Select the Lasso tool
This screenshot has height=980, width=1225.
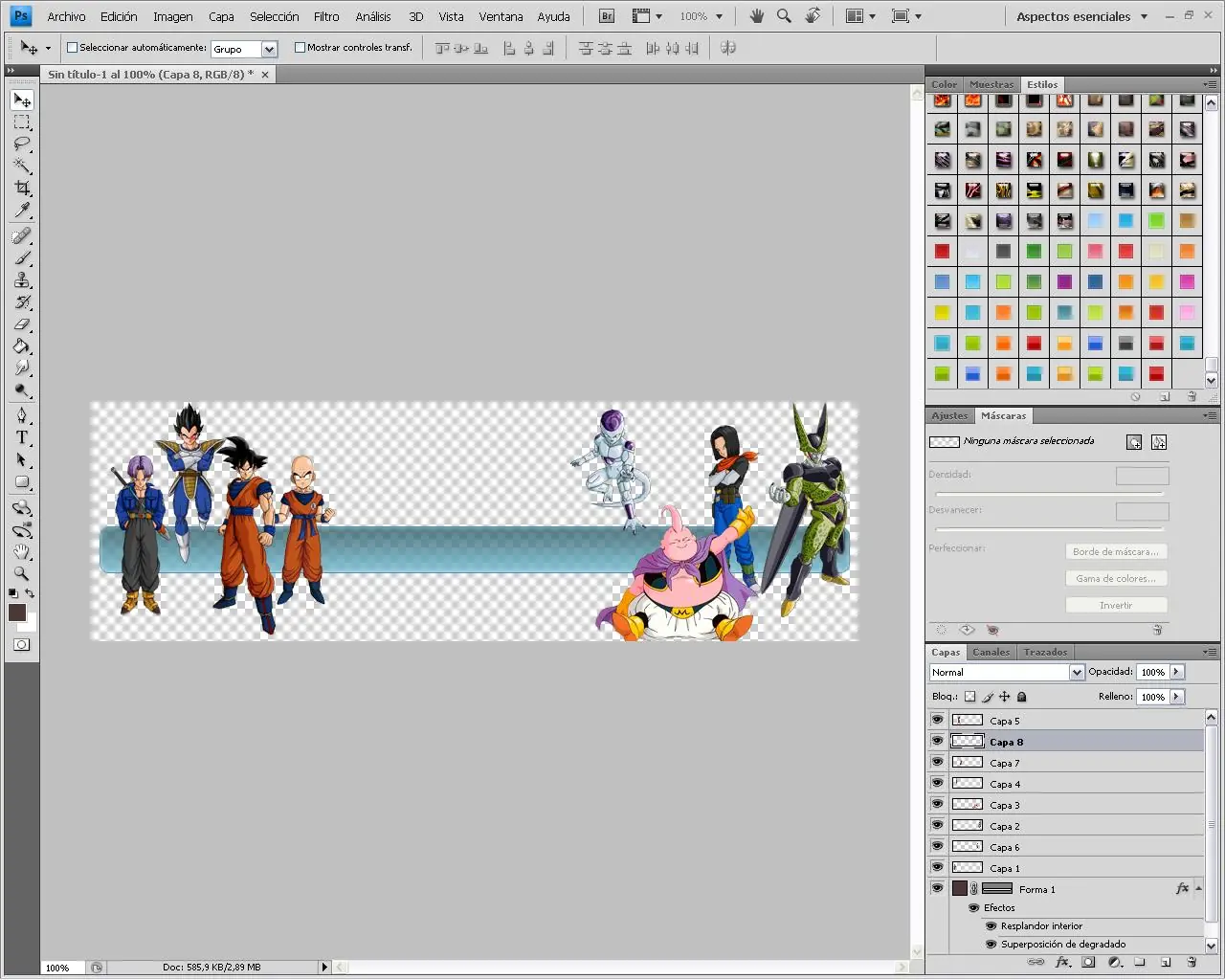click(x=22, y=145)
